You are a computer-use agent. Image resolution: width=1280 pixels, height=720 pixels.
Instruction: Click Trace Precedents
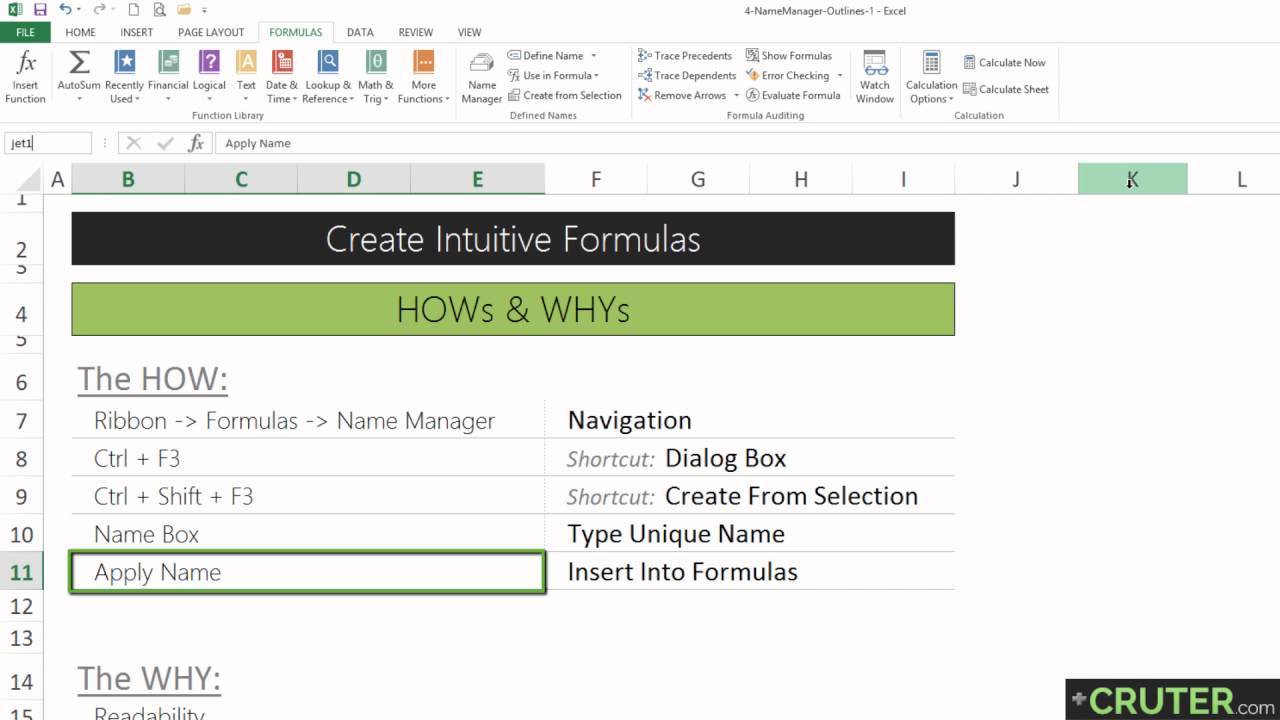[685, 56]
